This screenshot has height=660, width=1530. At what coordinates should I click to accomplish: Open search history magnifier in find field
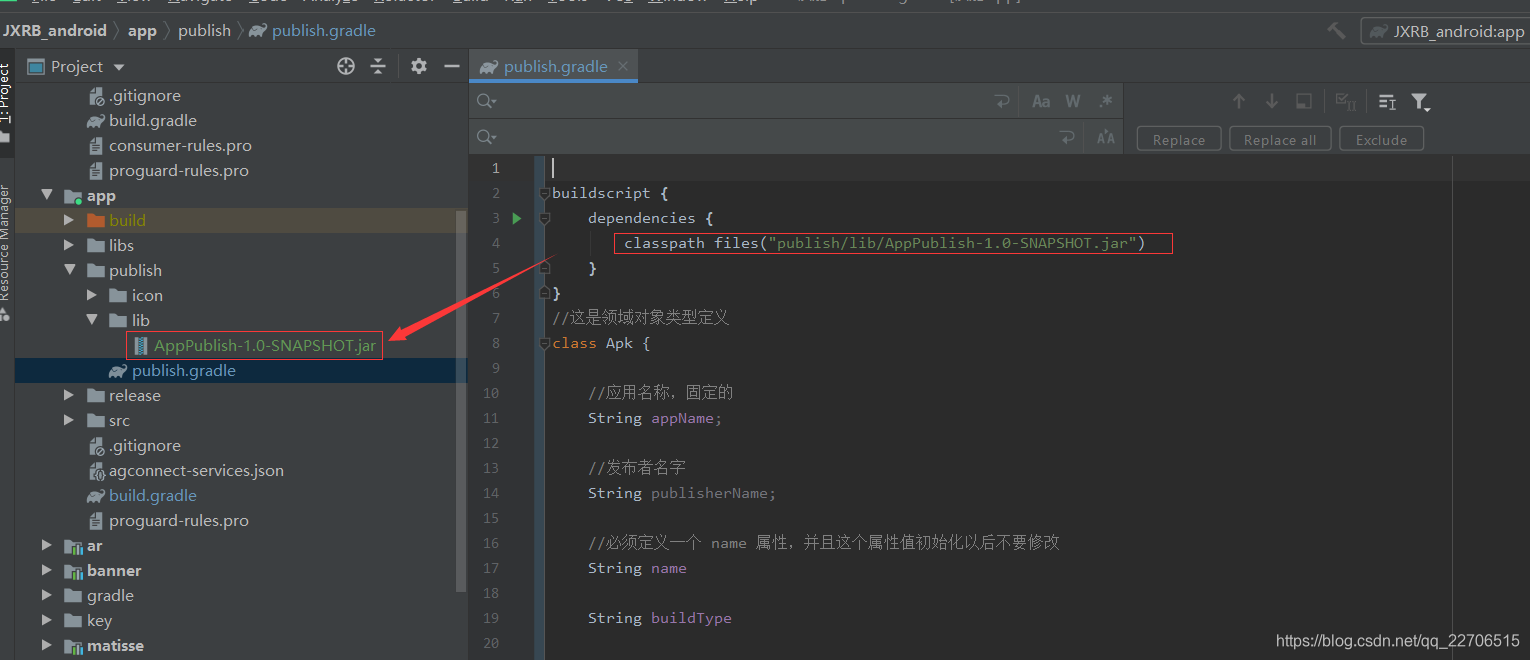coord(486,101)
